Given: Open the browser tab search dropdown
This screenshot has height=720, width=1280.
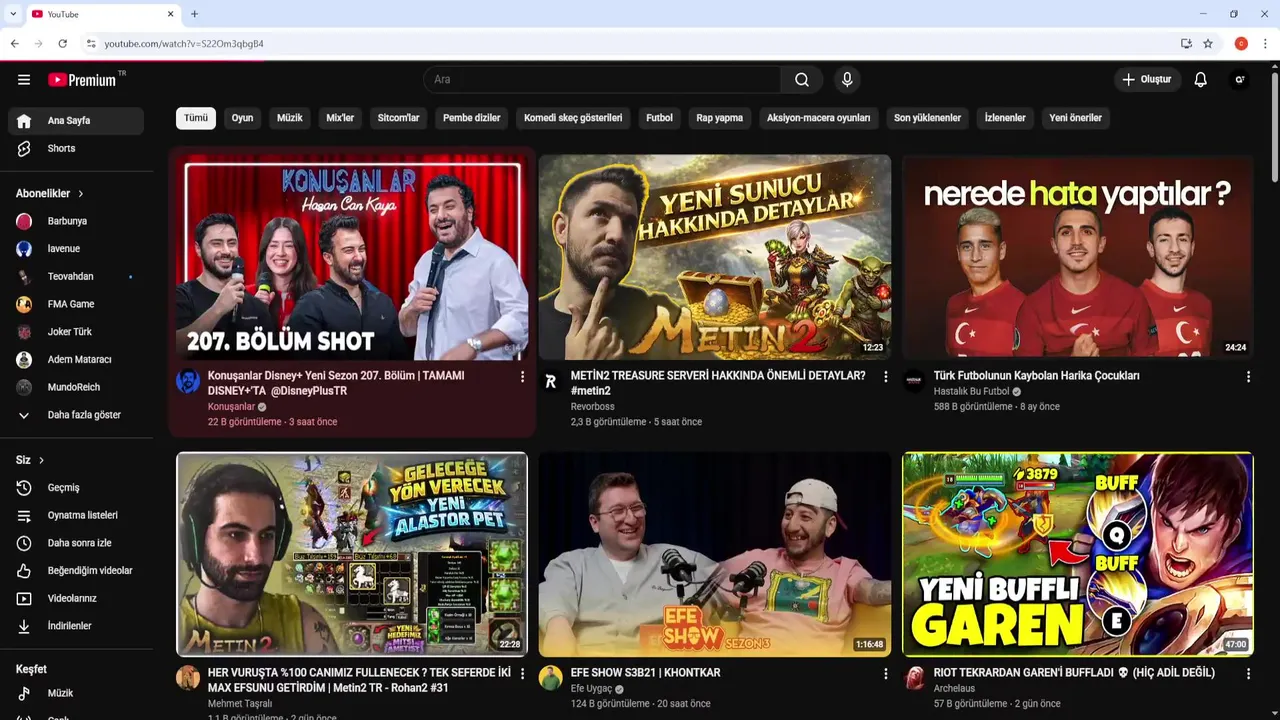Looking at the screenshot, I should pyautogui.click(x=13, y=14).
